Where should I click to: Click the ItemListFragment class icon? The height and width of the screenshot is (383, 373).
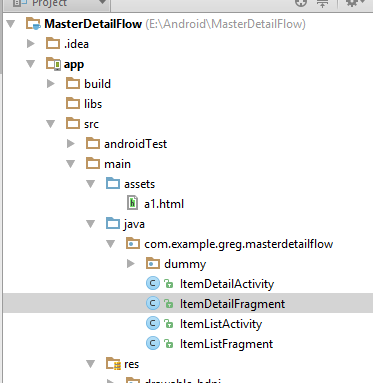(153, 344)
